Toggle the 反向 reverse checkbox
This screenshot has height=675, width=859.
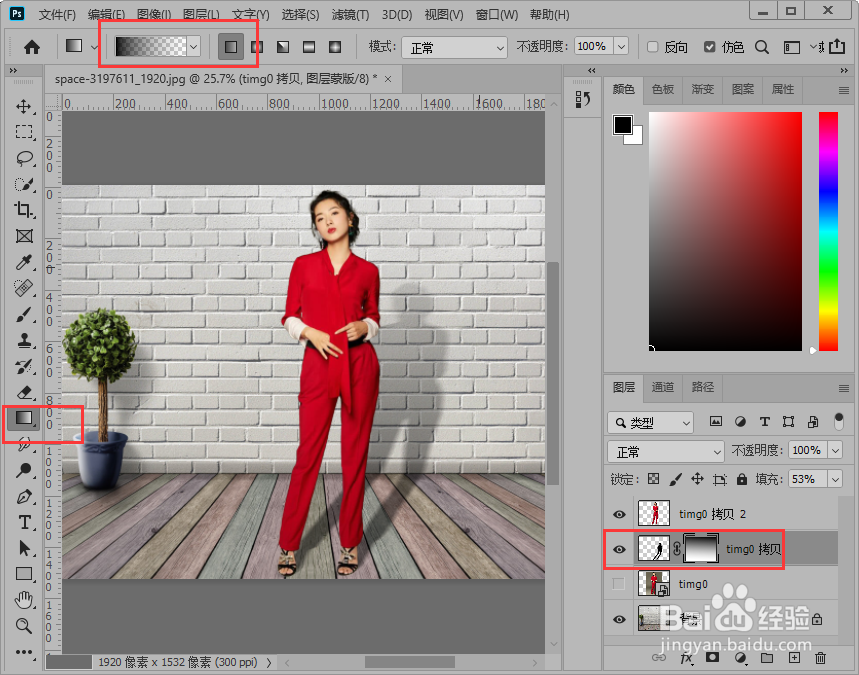pyautogui.click(x=652, y=47)
